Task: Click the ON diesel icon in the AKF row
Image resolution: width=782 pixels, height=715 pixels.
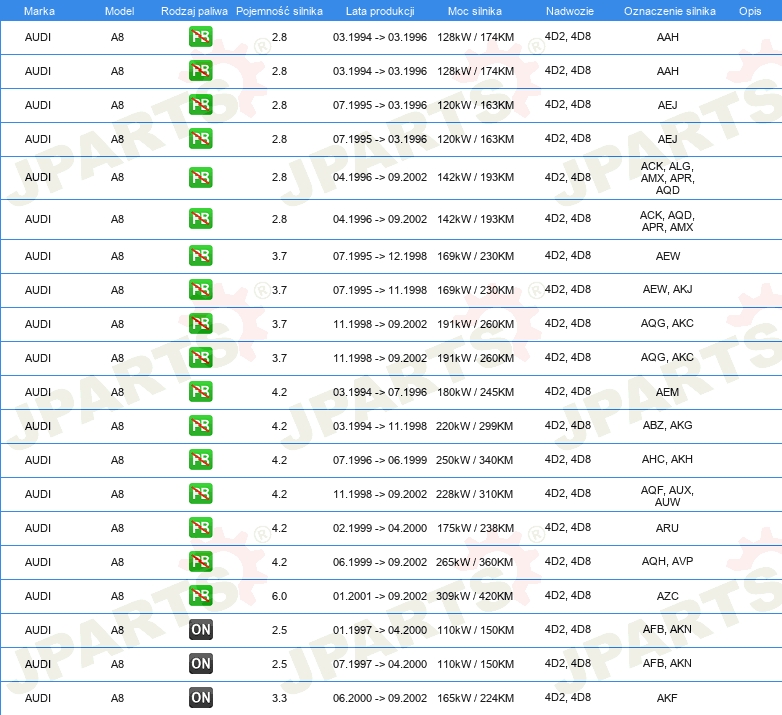Action: point(200,697)
